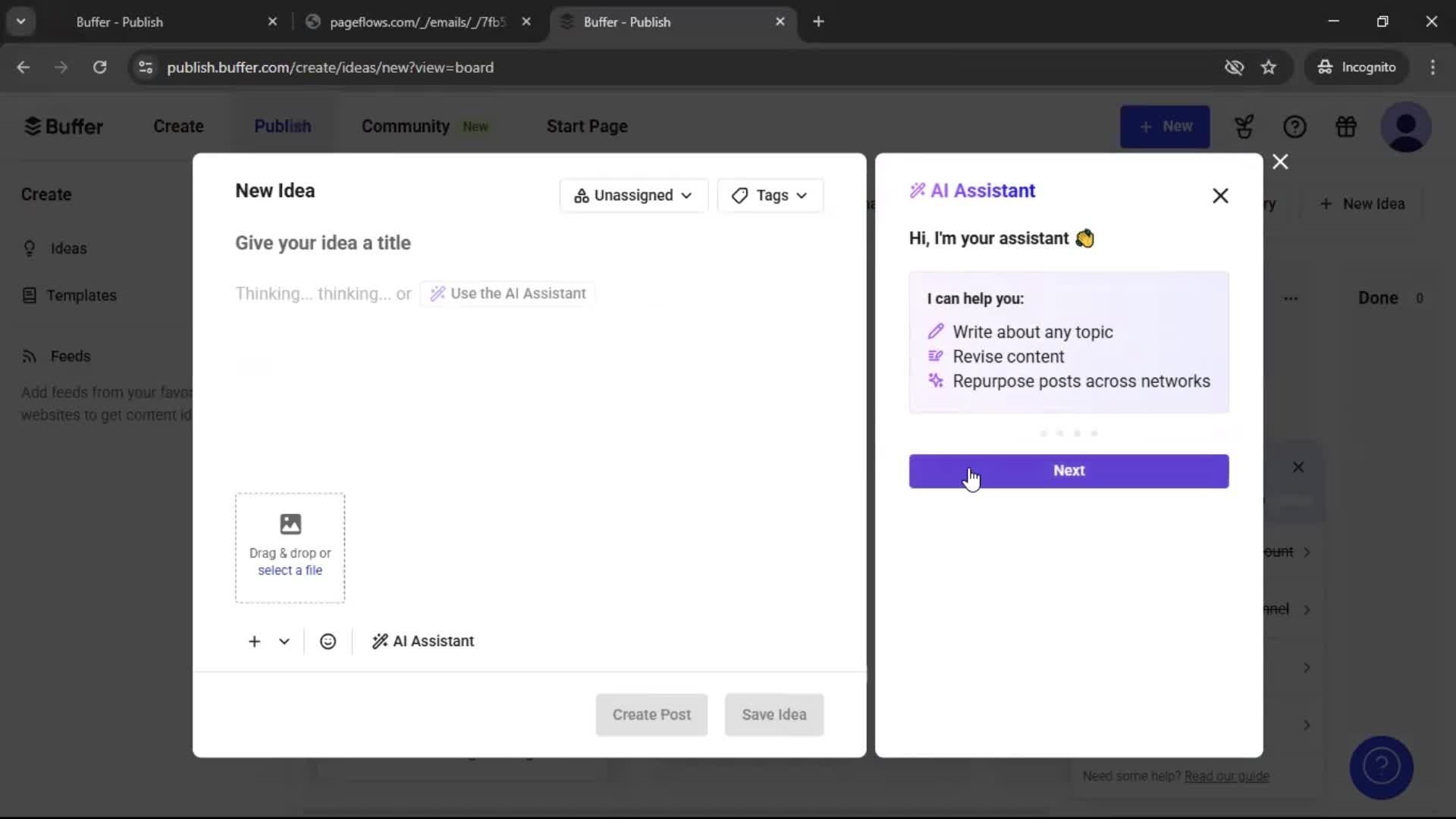1456x819 pixels.
Task: Switch to the Community tab
Action: click(406, 126)
